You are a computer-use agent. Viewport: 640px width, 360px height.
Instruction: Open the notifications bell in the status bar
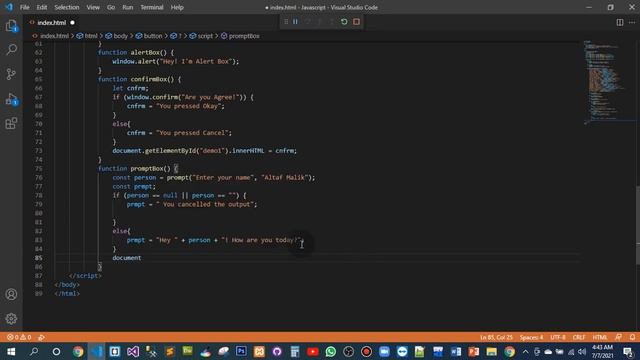tap(632, 337)
